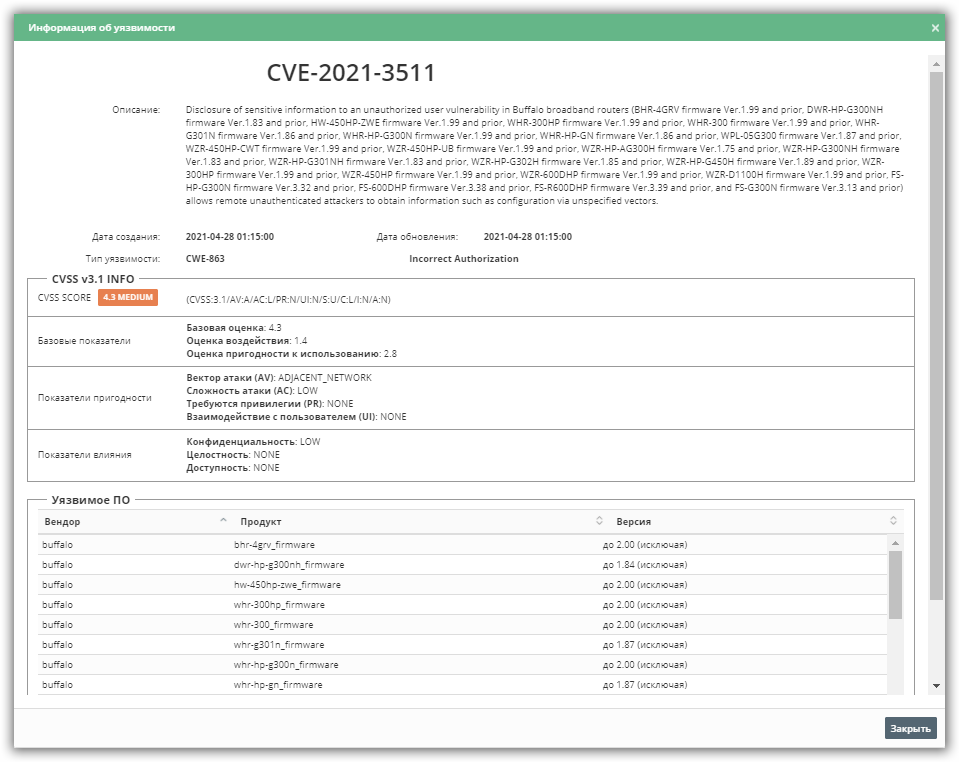
Task: Click the Базовая оценка 4.3 line
Action: (234, 328)
